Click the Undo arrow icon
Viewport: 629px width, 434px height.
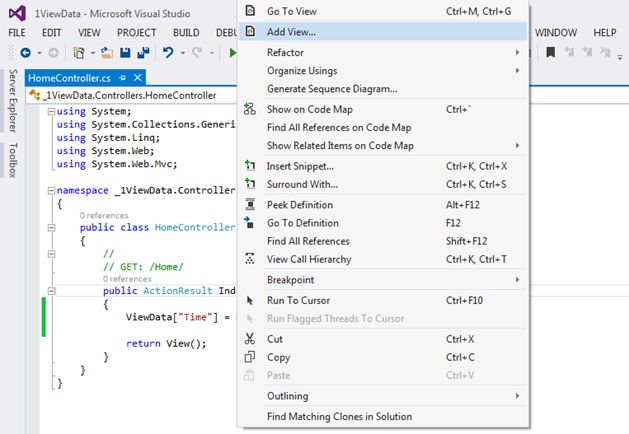168,52
